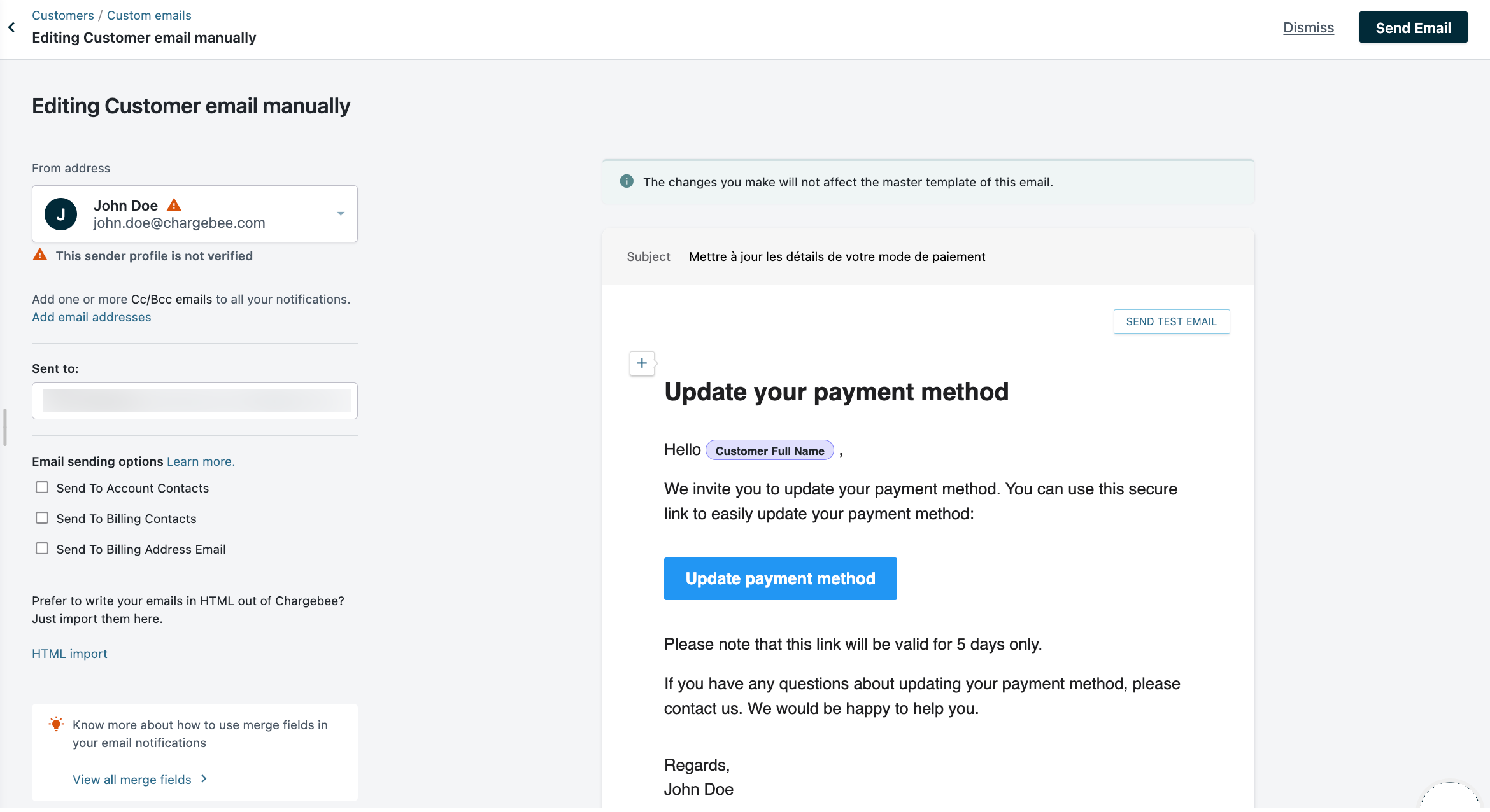Expand View all merge fields chevron
The image size is (1490, 812).
204,779
